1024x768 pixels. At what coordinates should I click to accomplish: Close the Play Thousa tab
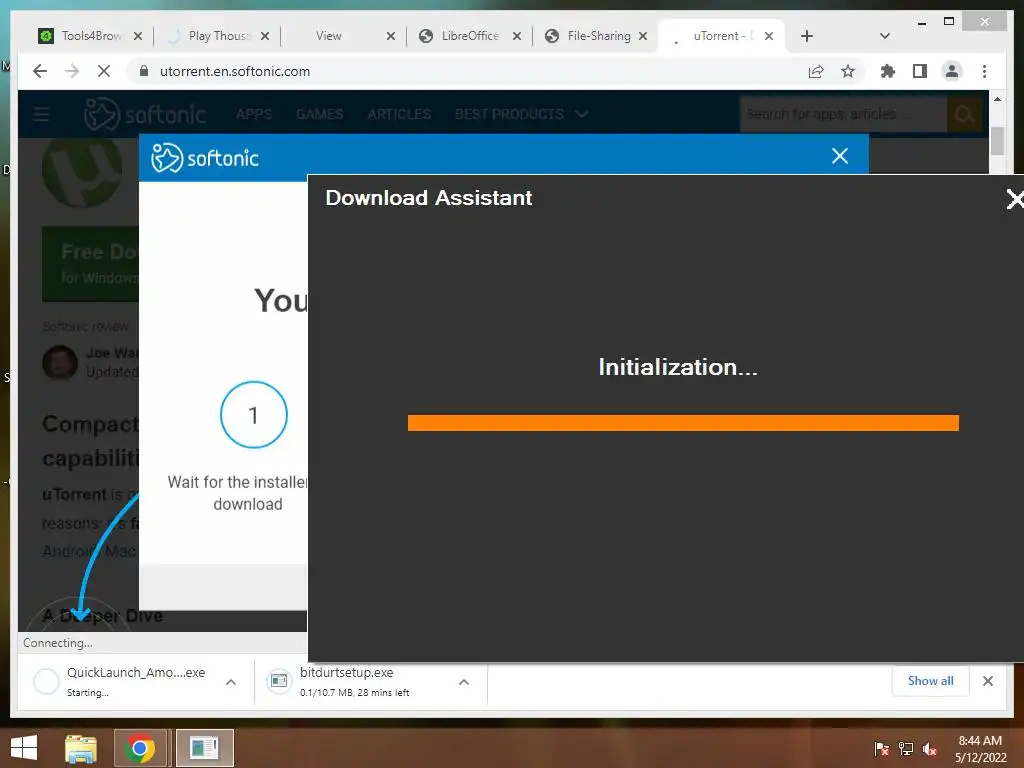[x=264, y=36]
